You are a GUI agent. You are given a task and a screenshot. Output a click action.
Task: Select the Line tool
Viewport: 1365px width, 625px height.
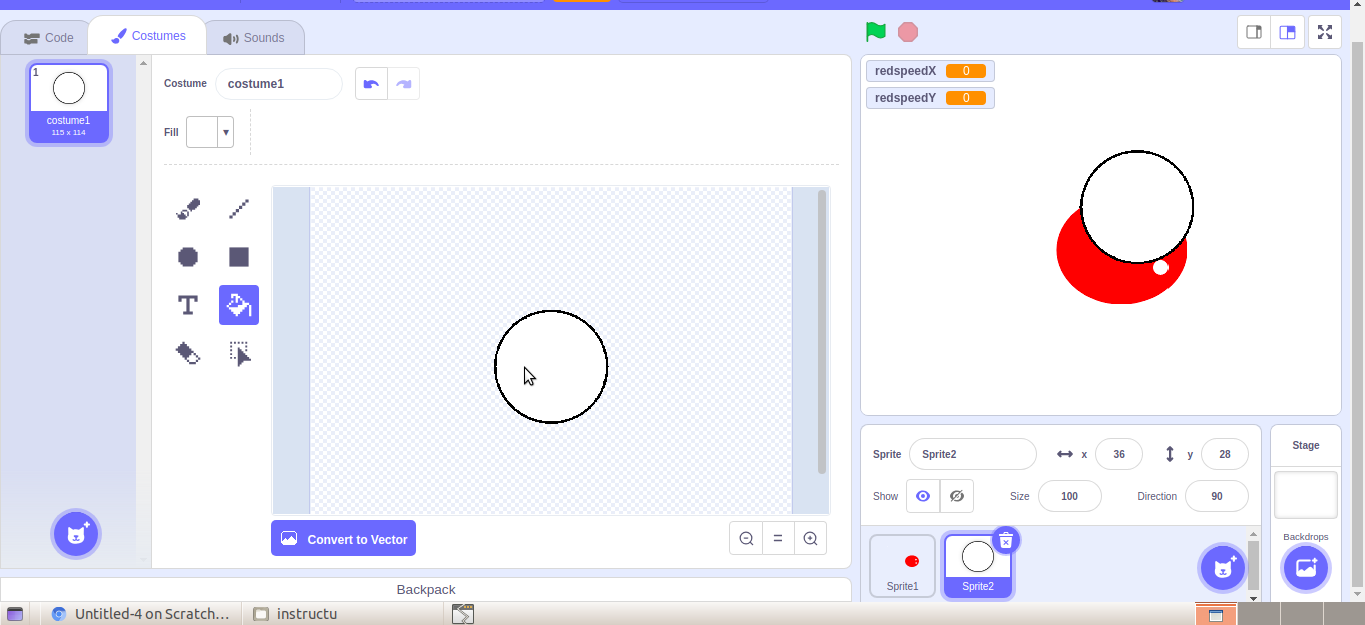point(238,208)
